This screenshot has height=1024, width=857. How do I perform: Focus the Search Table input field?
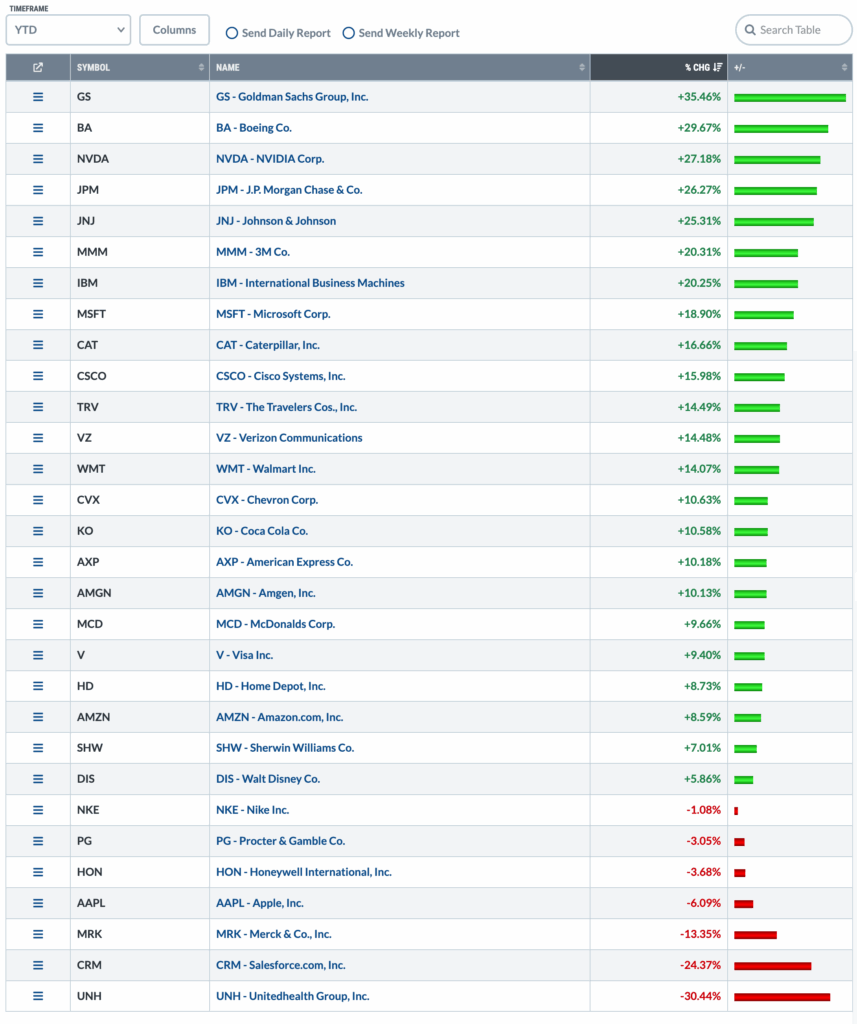pyautogui.click(x=794, y=30)
